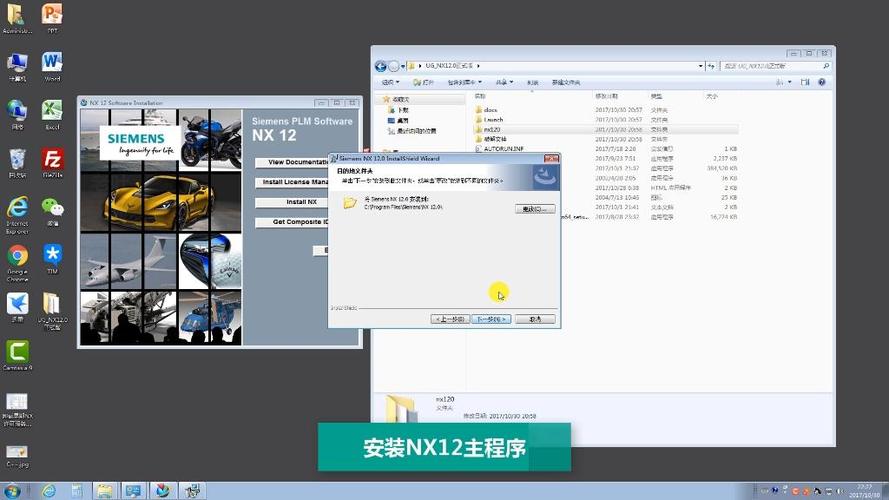Click the Explorer search input field
The height and width of the screenshot is (500, 889).
[x=771, y=66]
